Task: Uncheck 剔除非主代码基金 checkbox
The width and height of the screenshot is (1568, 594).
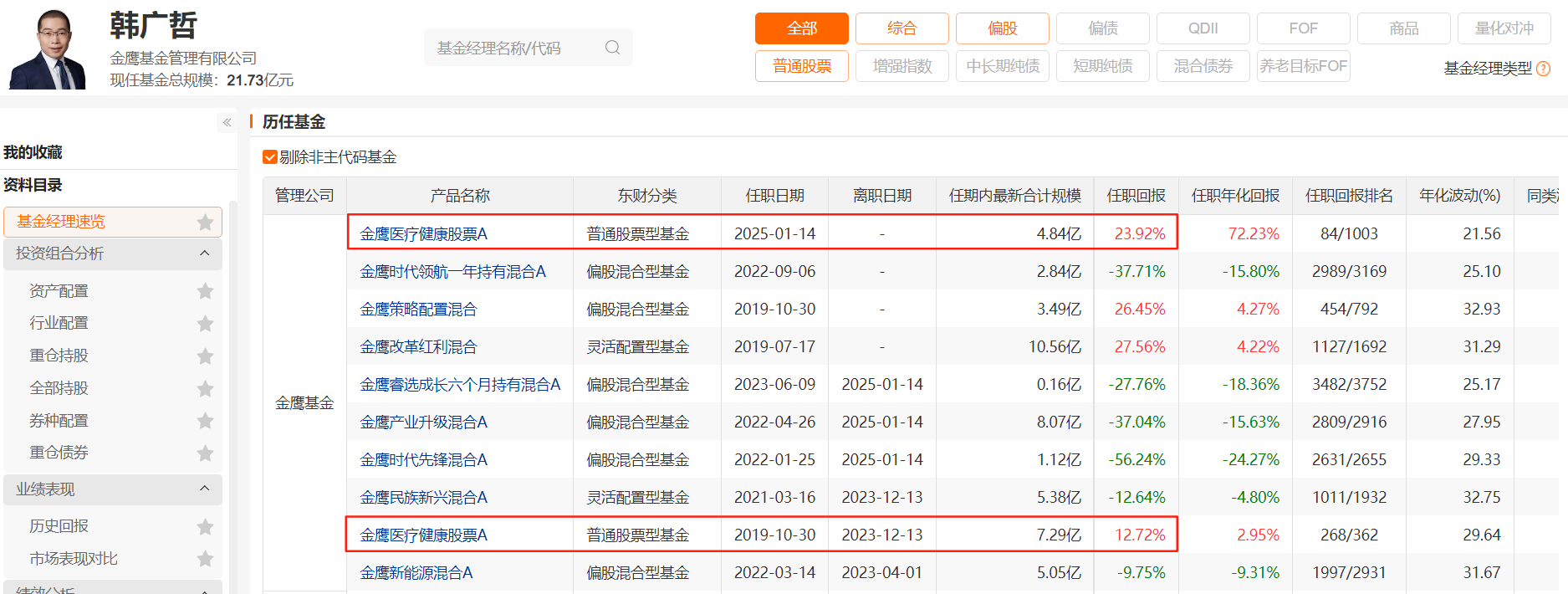Action: pos(270,157)
